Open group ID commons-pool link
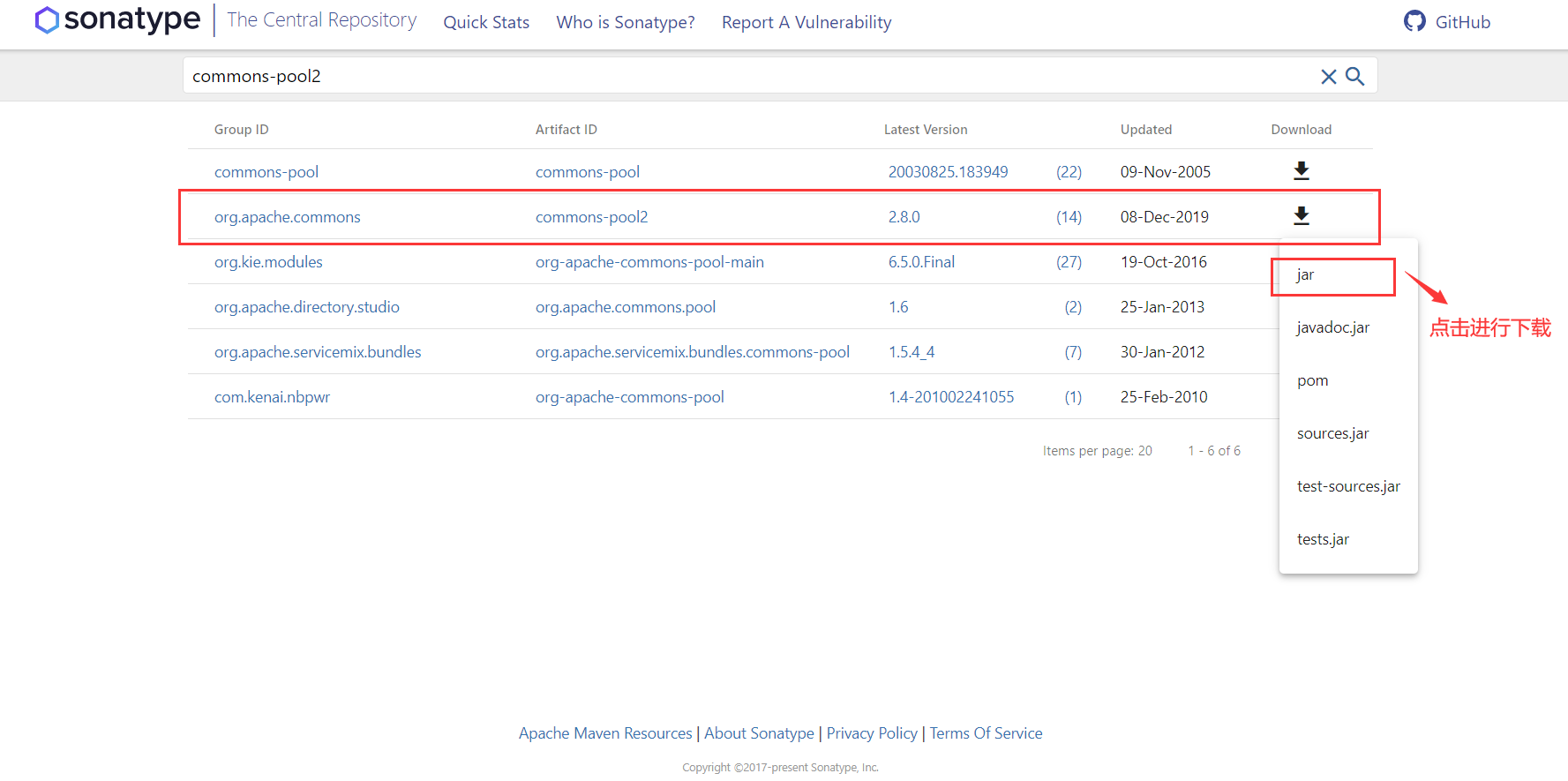Image resolution: width=1568 pixels, height=781 pixels. click(x=266, y=172)
